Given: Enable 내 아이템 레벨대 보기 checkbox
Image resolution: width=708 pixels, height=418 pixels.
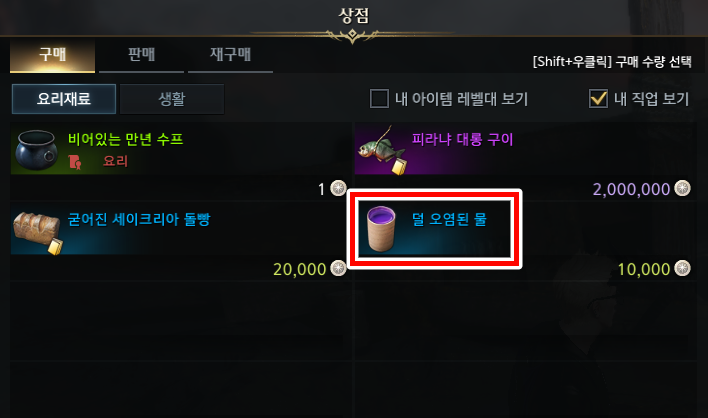Looking at the screenshot, I should tap(379, 98).
